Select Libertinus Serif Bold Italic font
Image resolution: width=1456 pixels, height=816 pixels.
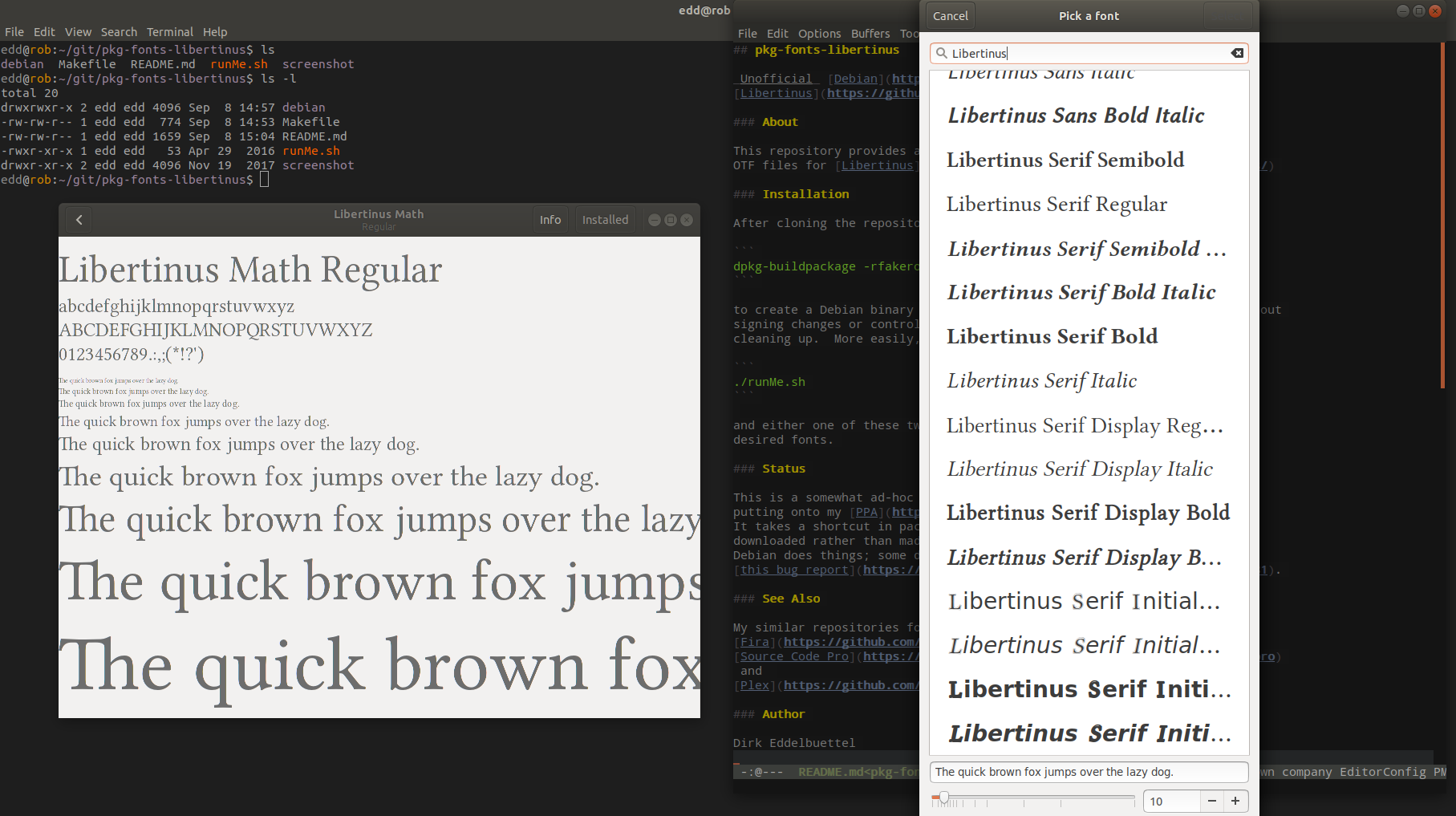[1089, 292]
